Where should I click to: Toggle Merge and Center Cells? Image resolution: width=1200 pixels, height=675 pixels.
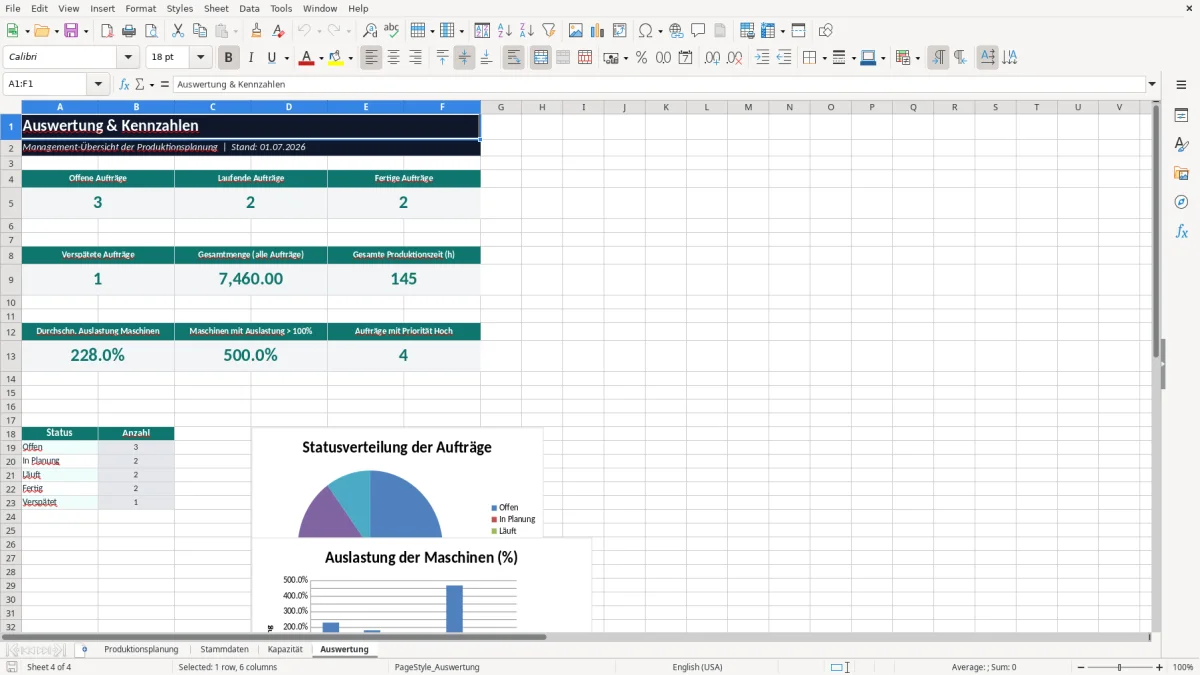pyautogui.click(x=541, y=58)
